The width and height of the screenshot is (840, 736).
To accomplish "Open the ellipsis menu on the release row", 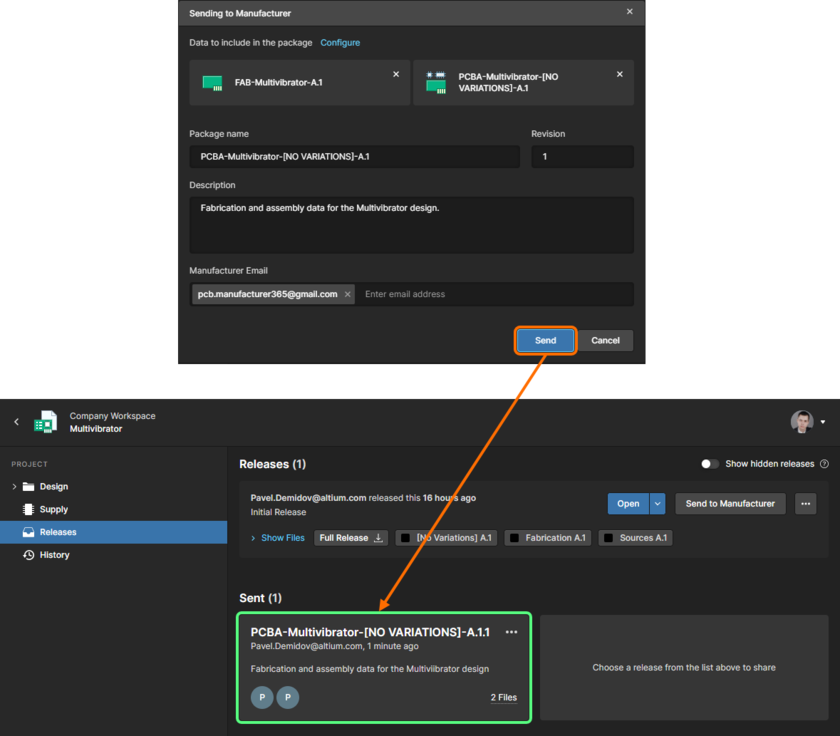I will 805,503.
